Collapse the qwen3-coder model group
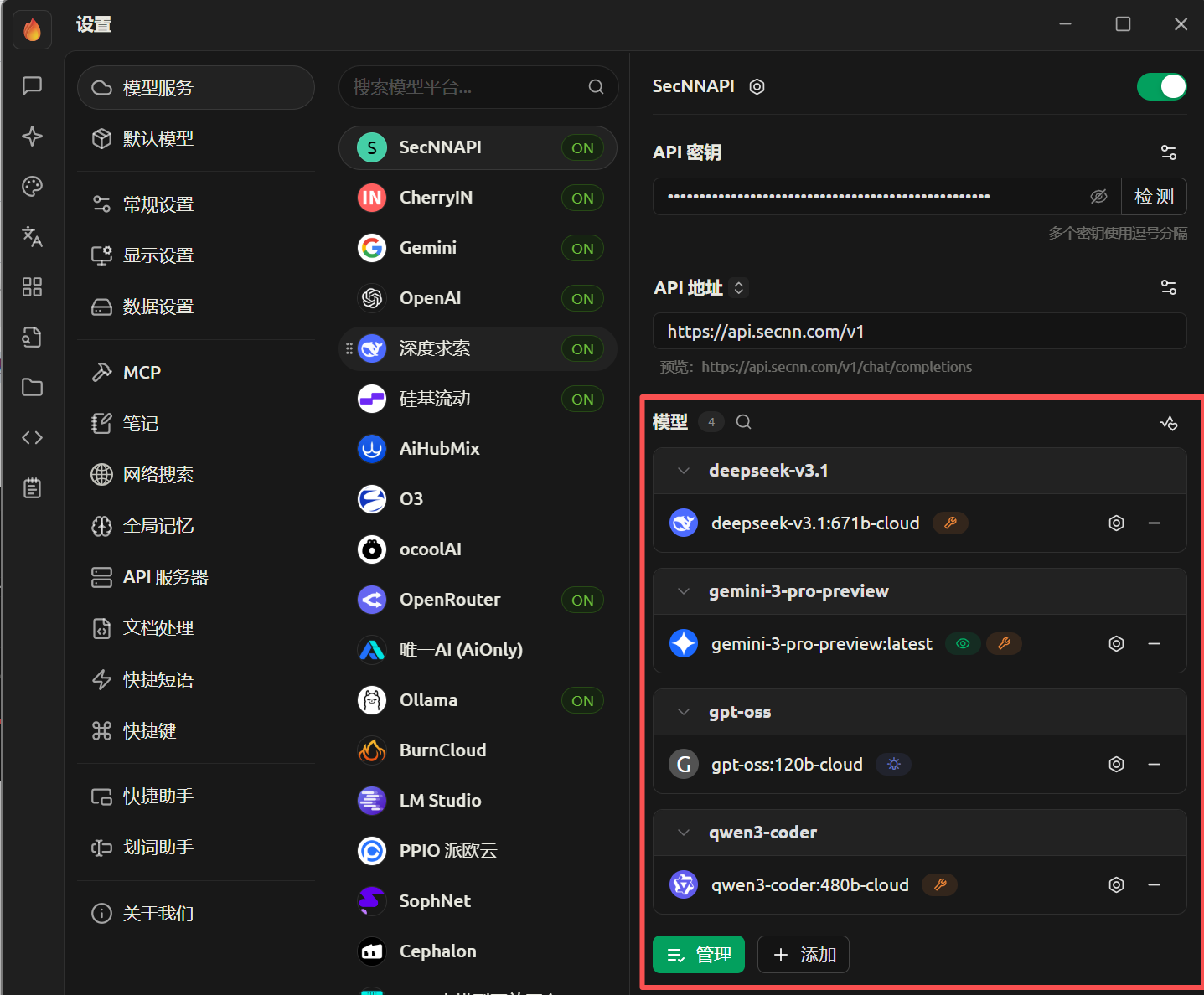 [x=684, y=833]
